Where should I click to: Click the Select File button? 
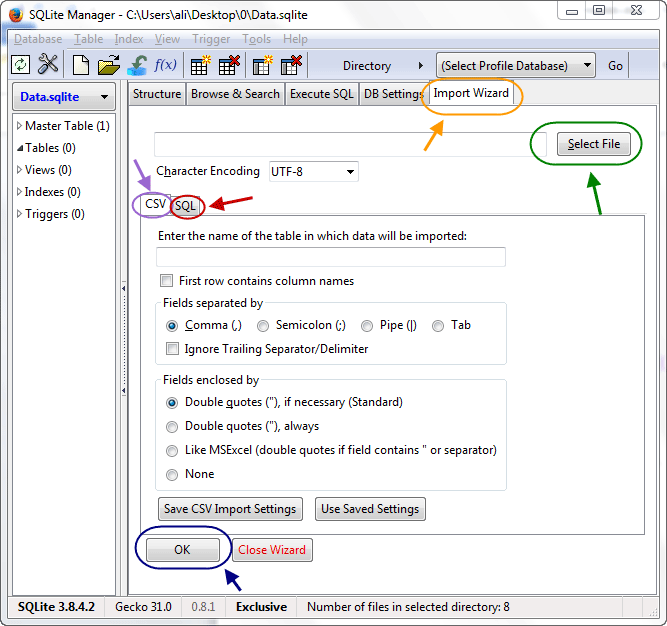coord(594,144)
